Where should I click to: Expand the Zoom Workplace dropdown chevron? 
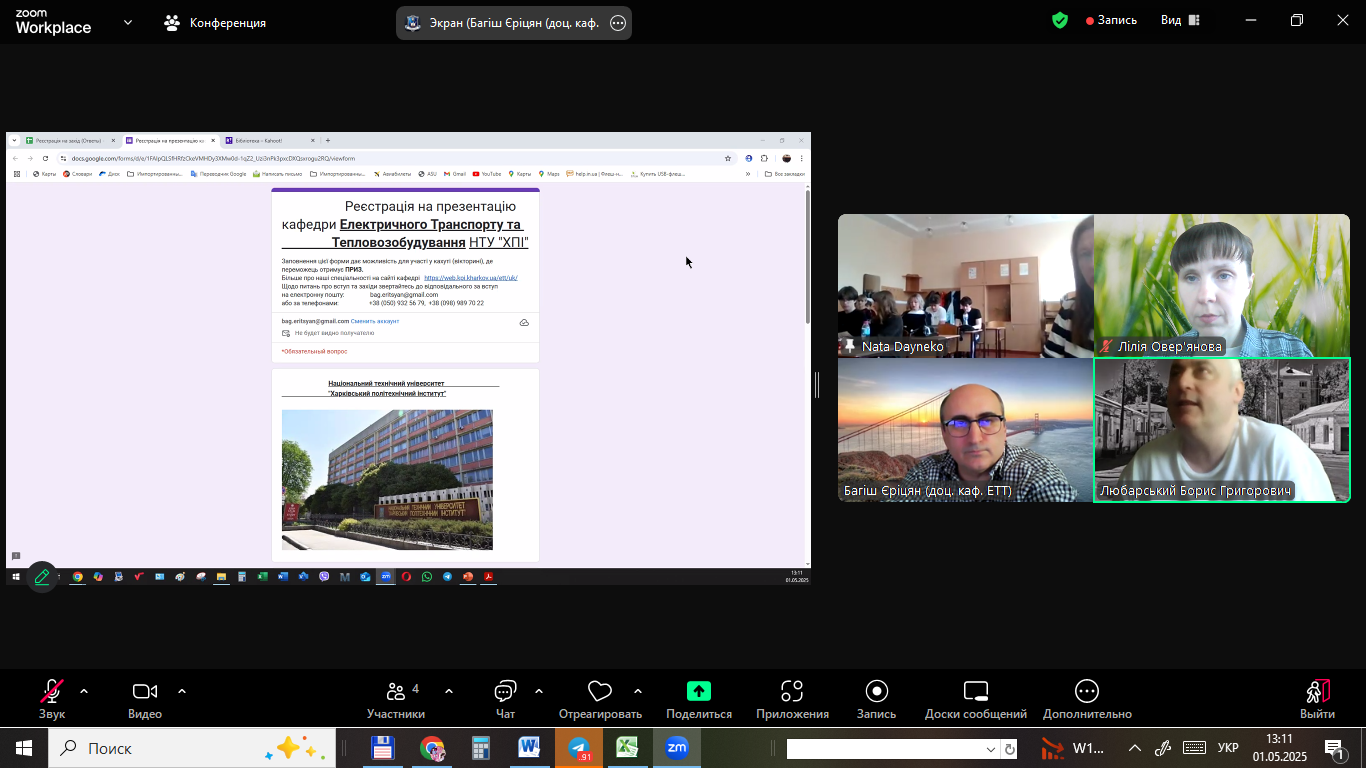(x=128, y=22)
